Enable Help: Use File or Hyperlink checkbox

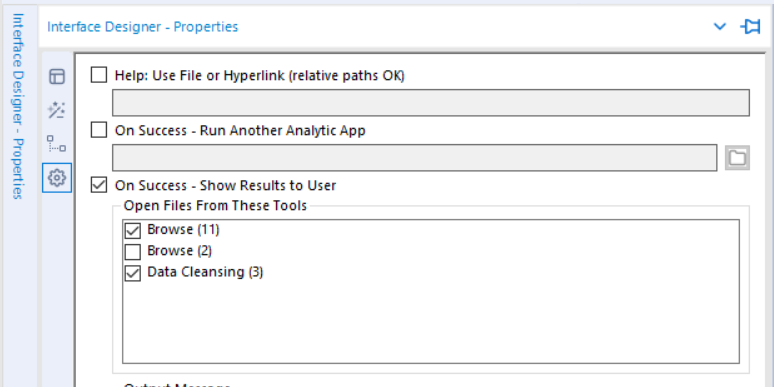pos(99,75)
